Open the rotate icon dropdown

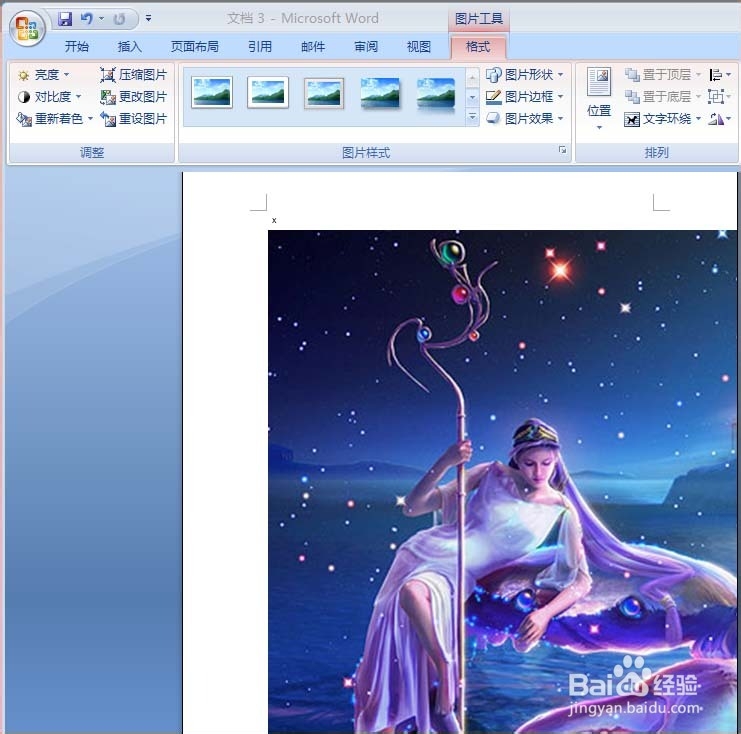coord(720,119)
